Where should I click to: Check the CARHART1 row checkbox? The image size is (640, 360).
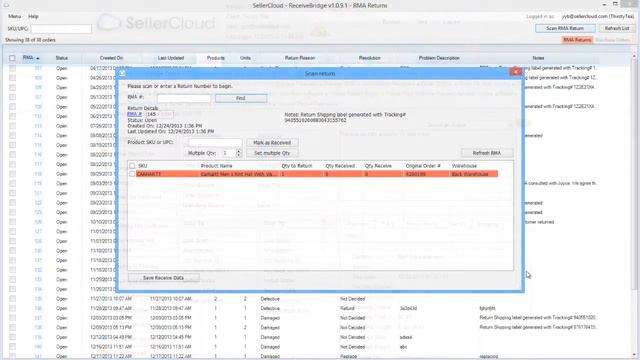[x=132, y=174]
